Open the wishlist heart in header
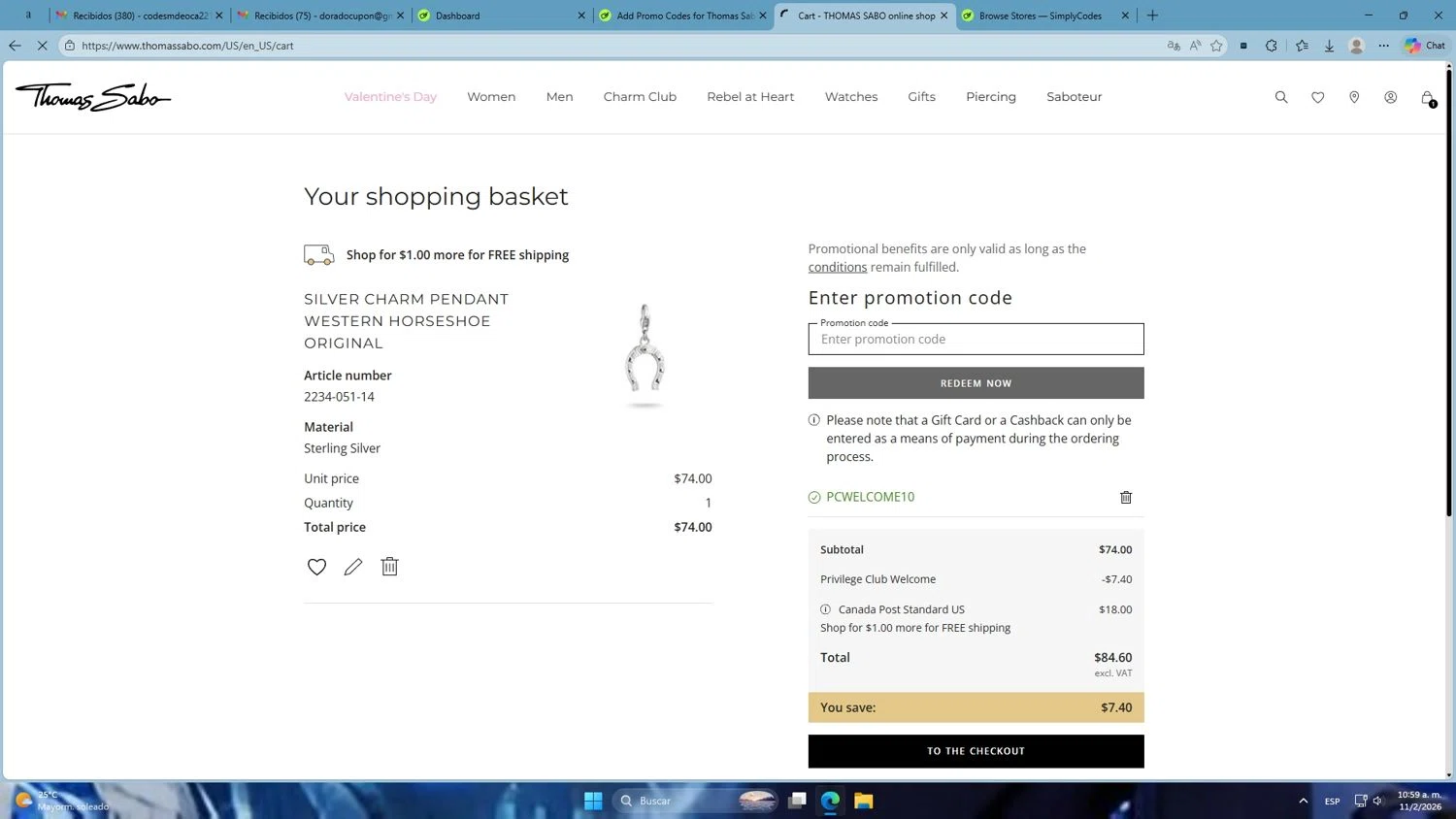This screenshot has height=819, width=1456. (1317, 97)
